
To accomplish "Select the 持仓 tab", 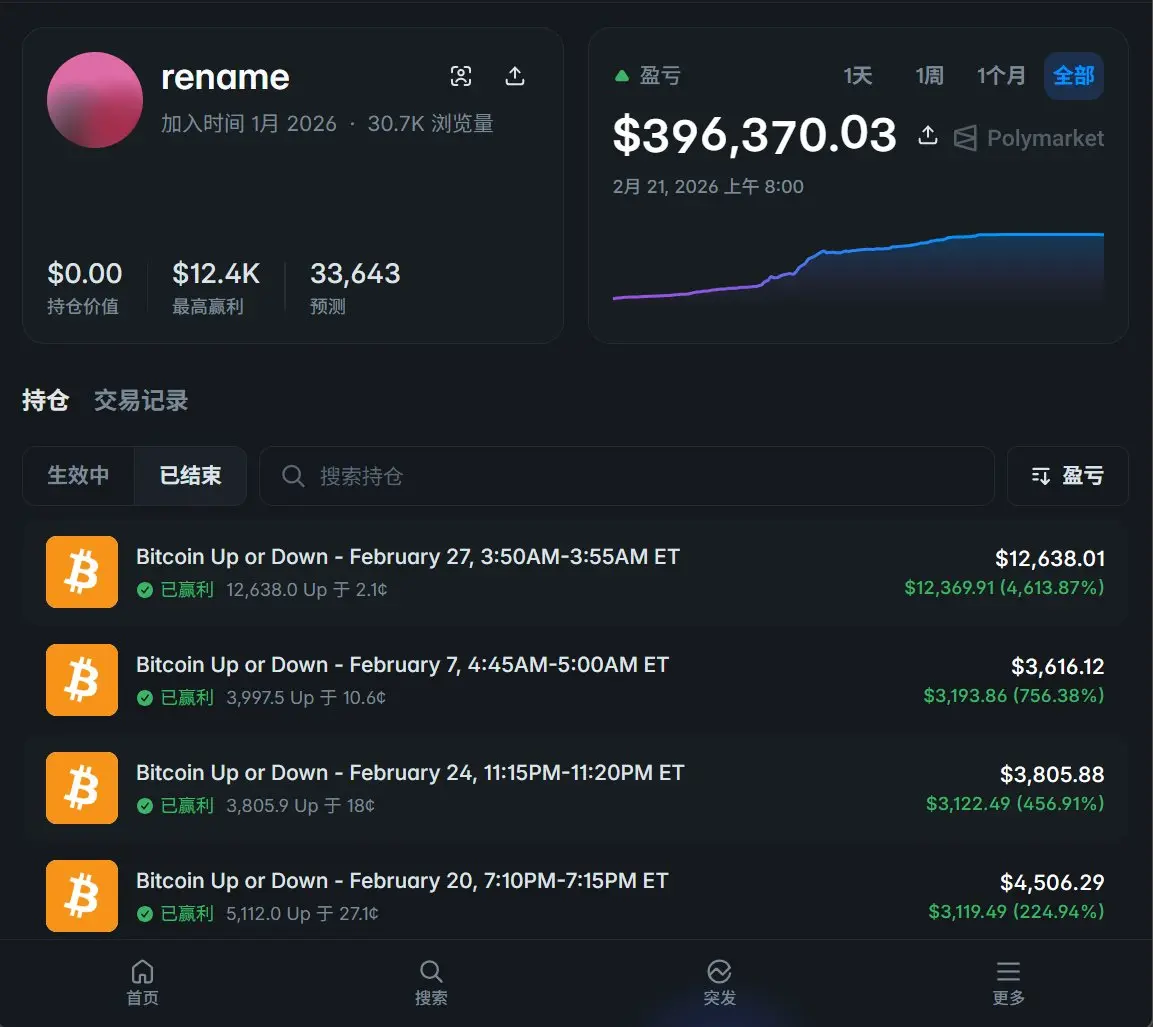I will click(x=46, y=401).
